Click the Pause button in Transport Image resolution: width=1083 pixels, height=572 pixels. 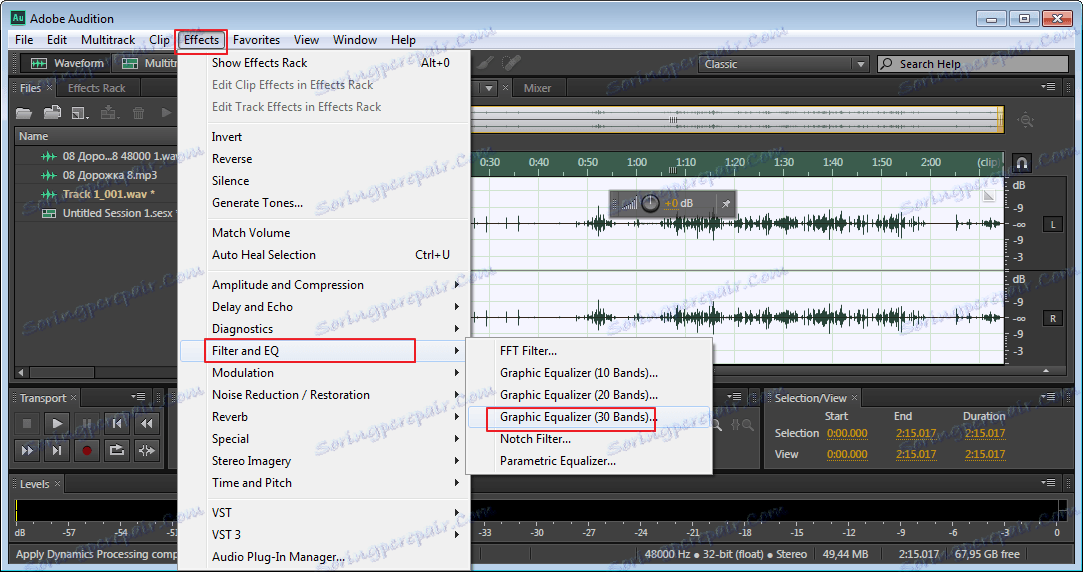pos(86,423)
